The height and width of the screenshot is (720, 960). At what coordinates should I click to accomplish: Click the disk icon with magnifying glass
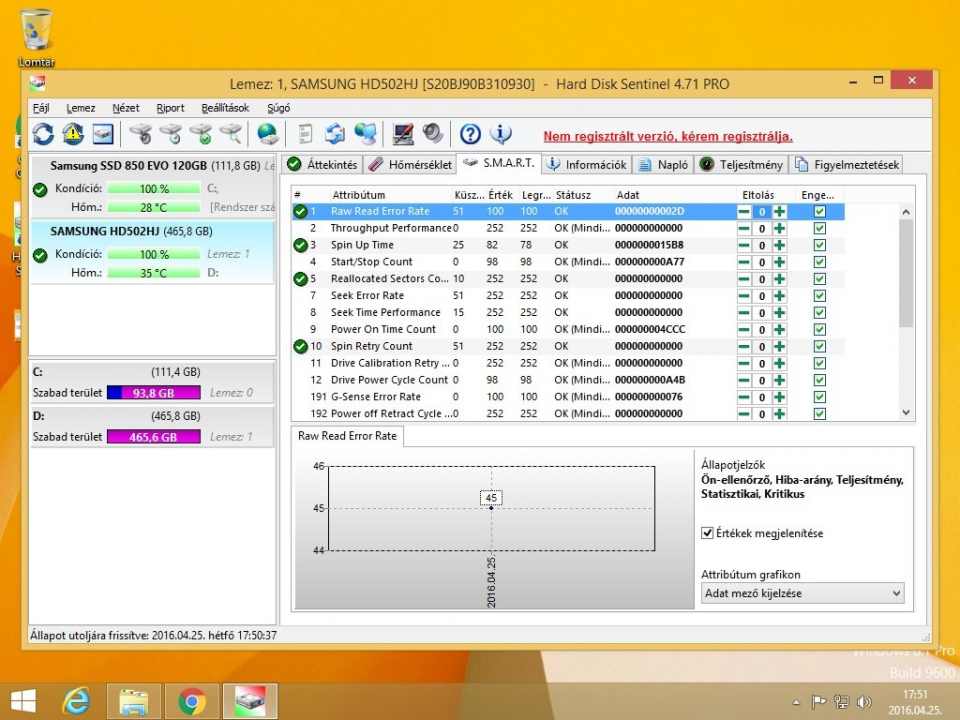pos(231,133)
